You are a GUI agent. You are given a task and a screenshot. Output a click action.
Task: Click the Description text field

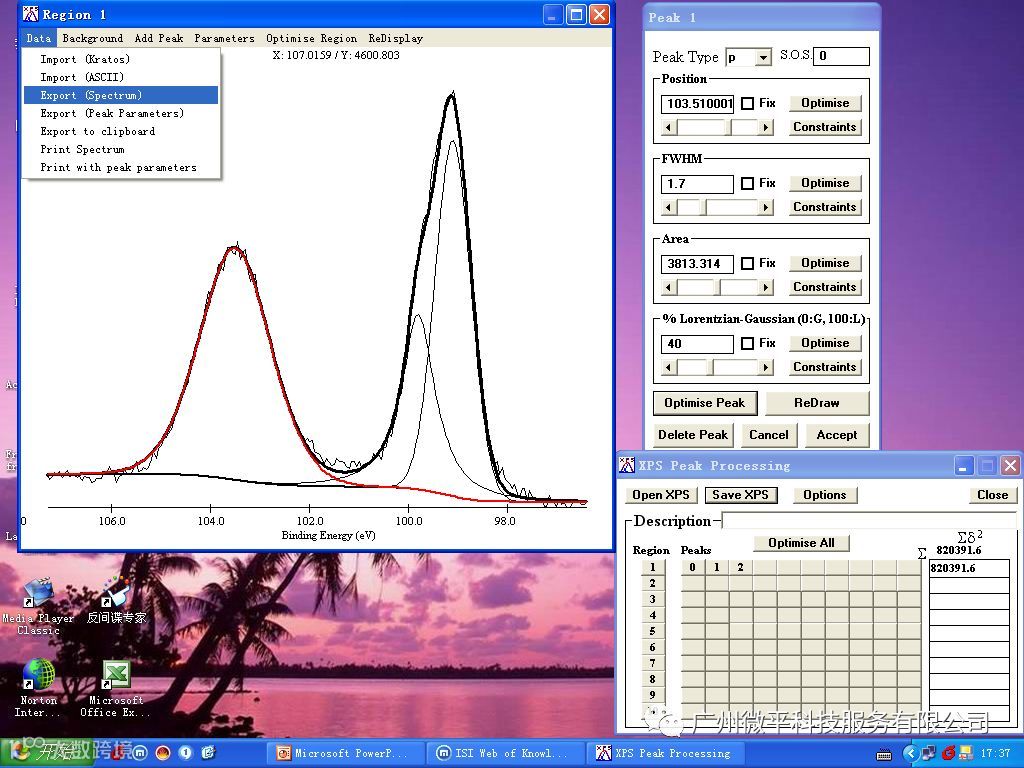(869, 521)
